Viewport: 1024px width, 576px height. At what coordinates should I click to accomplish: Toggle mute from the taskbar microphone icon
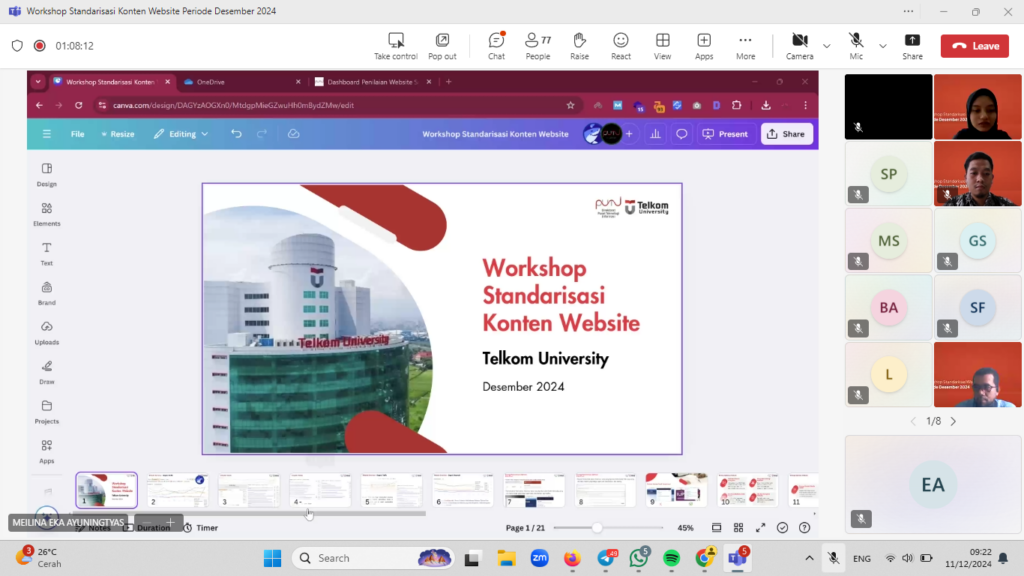833,558
